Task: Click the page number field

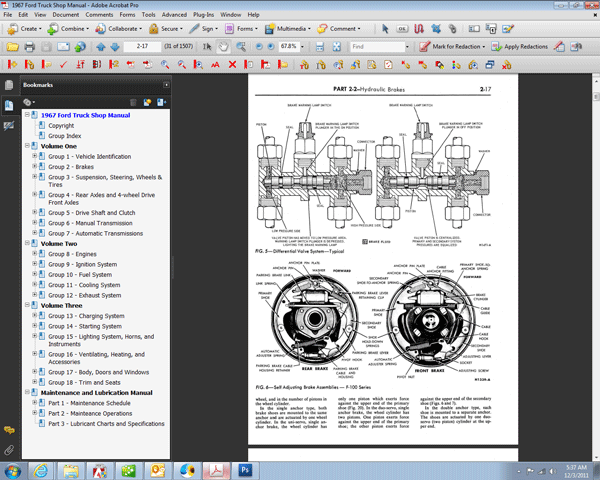Action: coord(142,46)
